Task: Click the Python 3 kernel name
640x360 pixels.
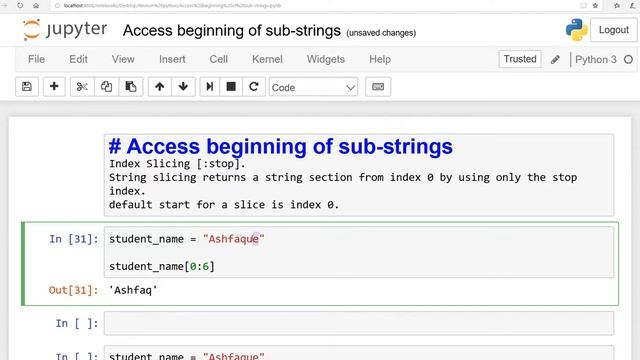Action: [x=596, y=60]
